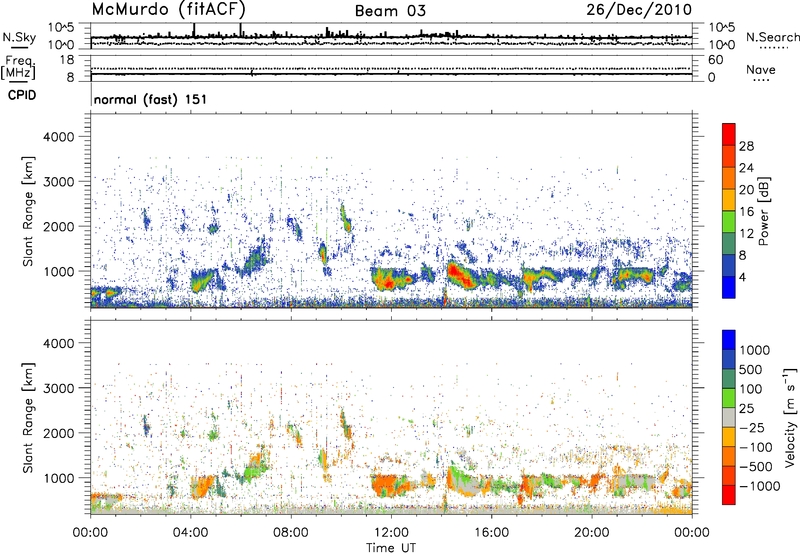This screenshot has height=554, width=800.
Task: Click the orange echo patch near 12:00 in the velocity panel
Action: pyautogui.click(x=389, y=485)
